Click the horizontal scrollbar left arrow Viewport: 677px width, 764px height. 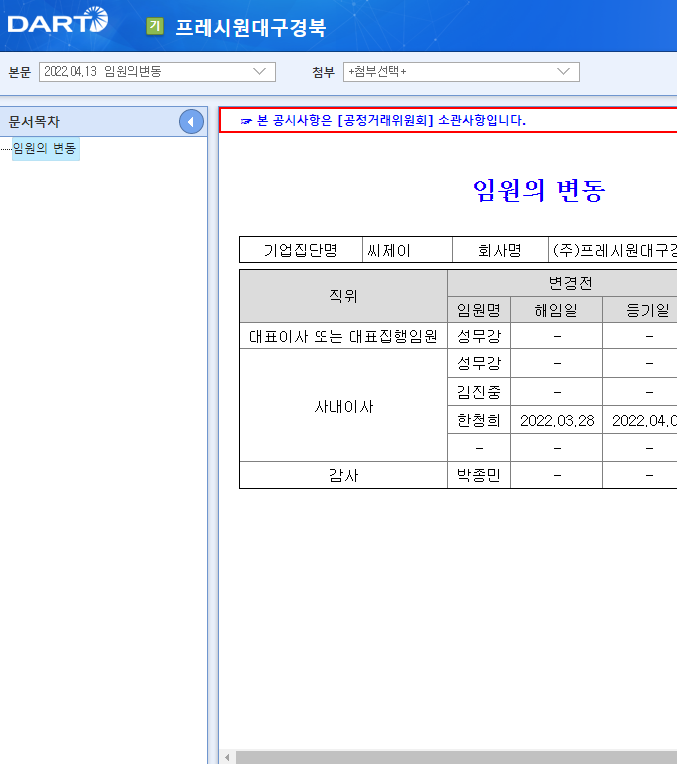tap(228, 757)
